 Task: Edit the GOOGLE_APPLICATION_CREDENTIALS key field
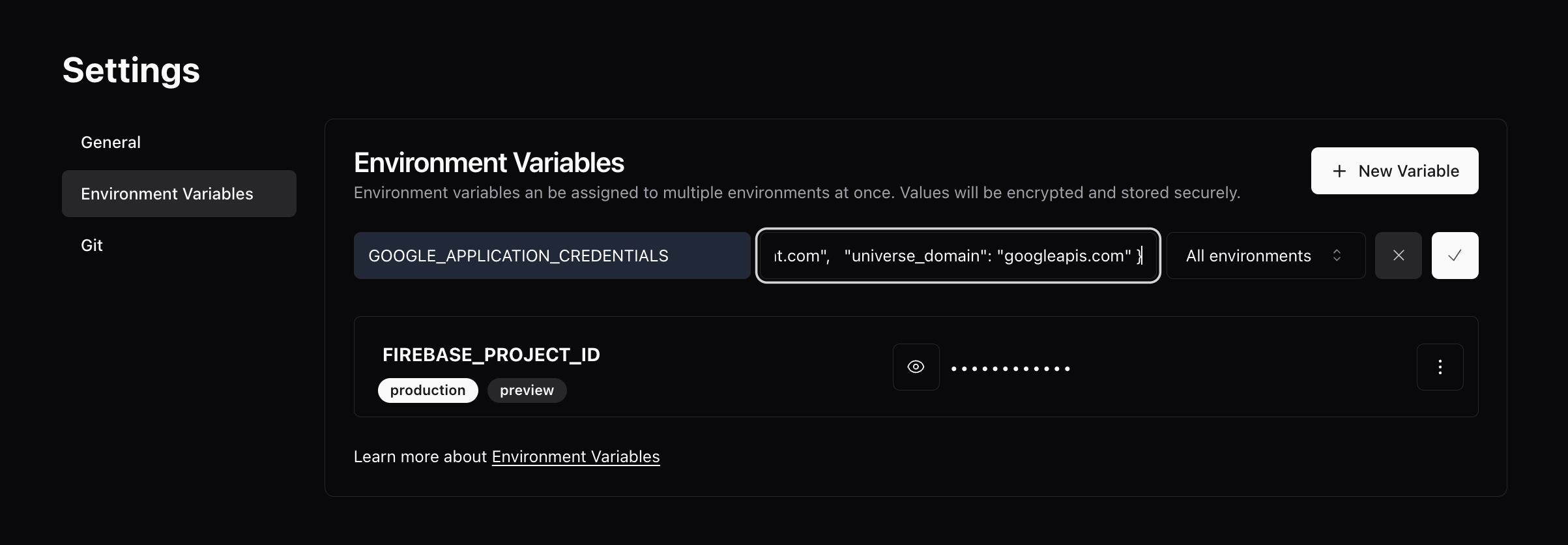pos(551,255)
